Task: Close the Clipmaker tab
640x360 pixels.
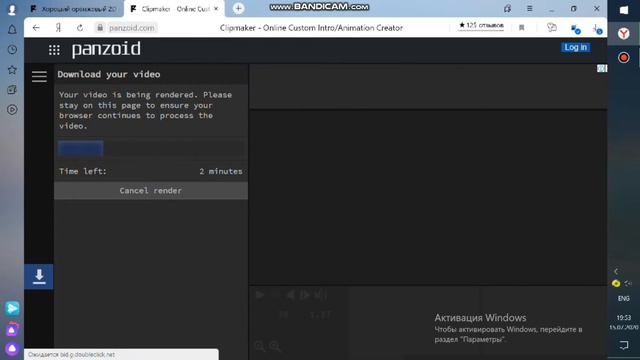Action: click(x=216, y=9)
